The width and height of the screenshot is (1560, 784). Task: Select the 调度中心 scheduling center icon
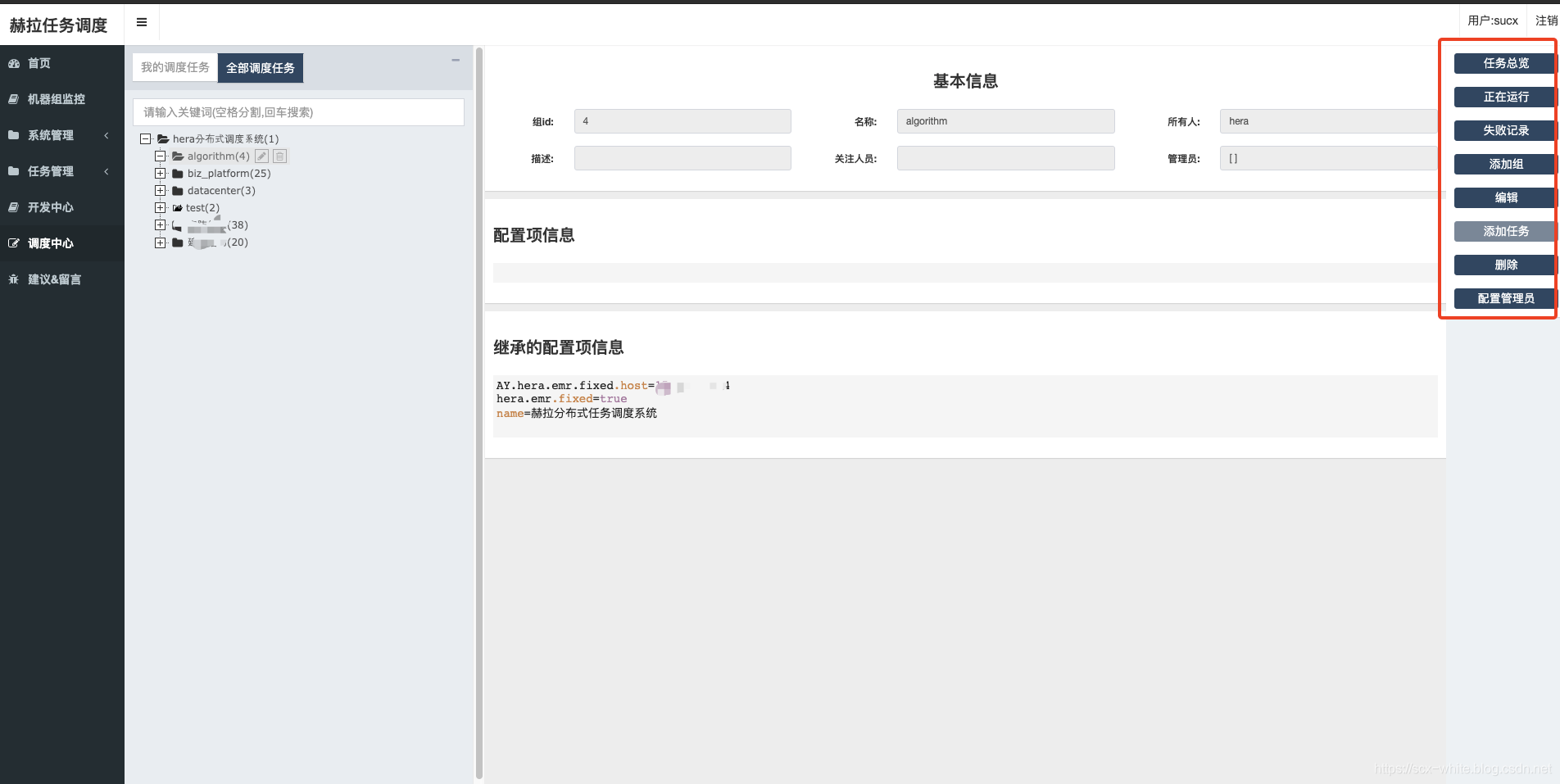(x=13, y=242)
